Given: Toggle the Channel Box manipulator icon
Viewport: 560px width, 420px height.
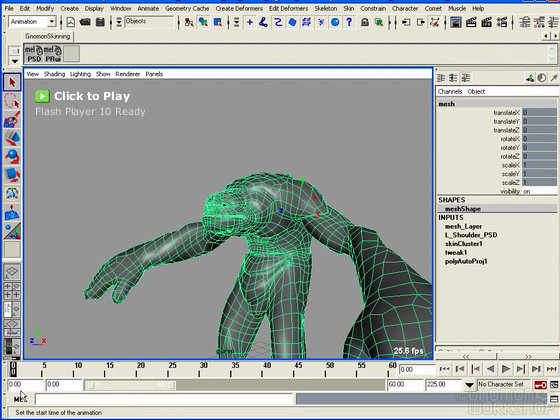Looking at the screenshot, I should click(x=530, y=78).
